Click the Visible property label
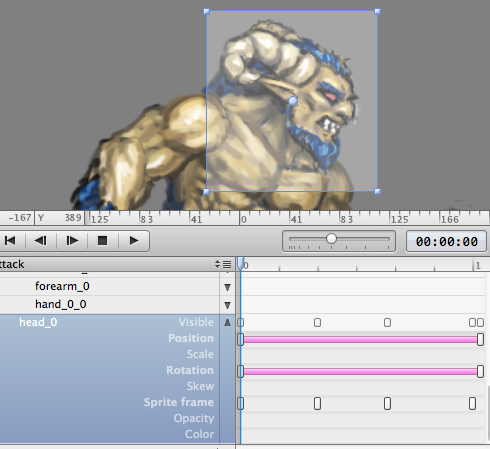The width and height of the screenshot is (490, 449). coord(196,322)
